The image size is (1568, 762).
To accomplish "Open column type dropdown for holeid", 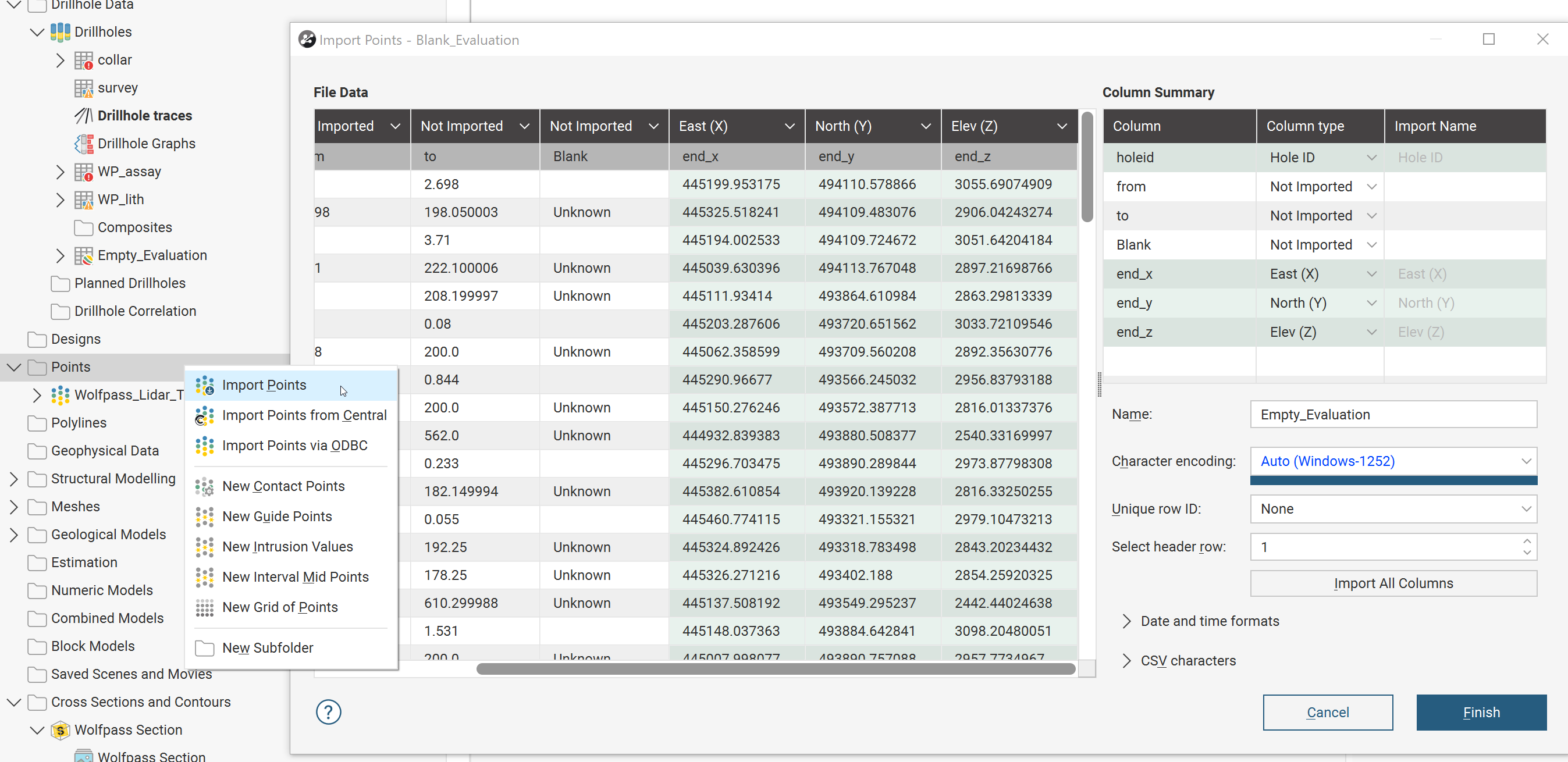I will click(x=1371, y=158).
